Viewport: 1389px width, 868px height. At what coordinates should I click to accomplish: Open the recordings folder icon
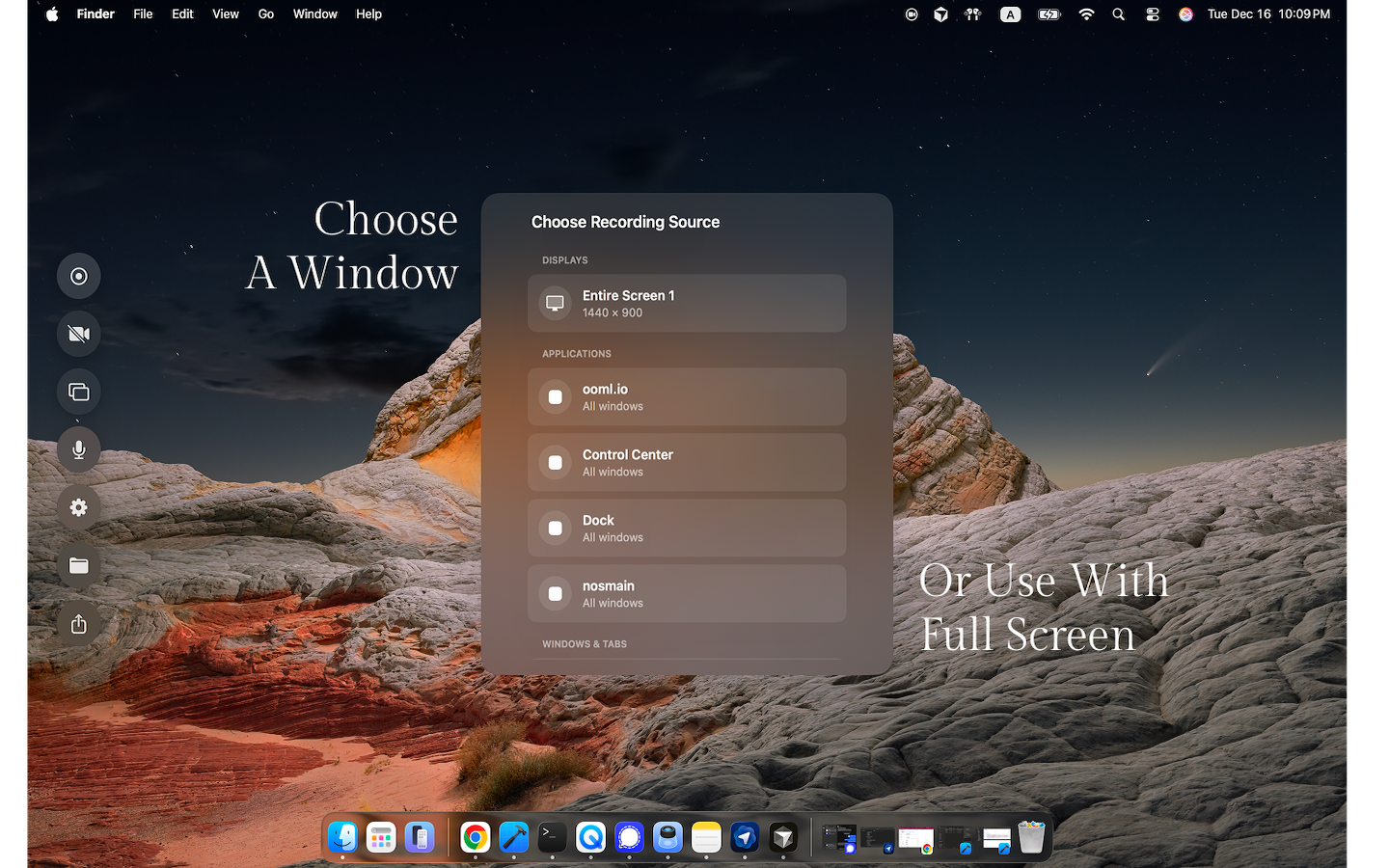click(79, 566)
